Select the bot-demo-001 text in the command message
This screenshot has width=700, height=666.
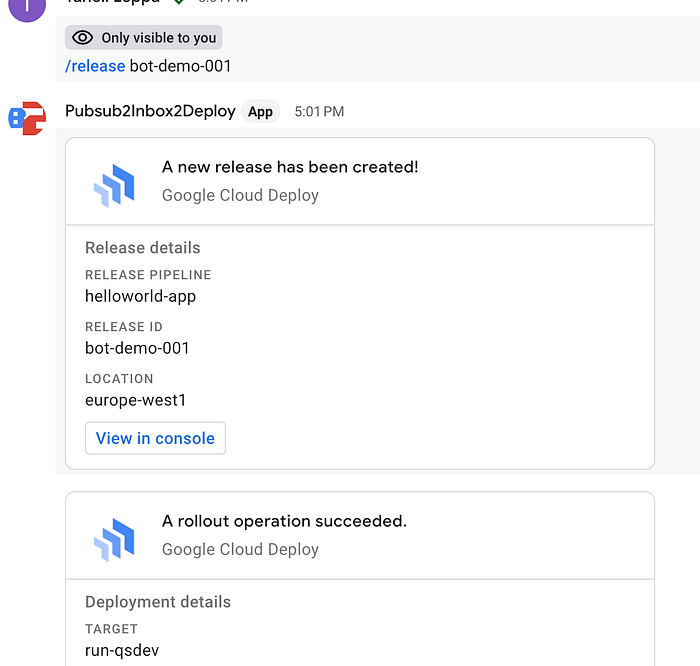click(180, 66)
